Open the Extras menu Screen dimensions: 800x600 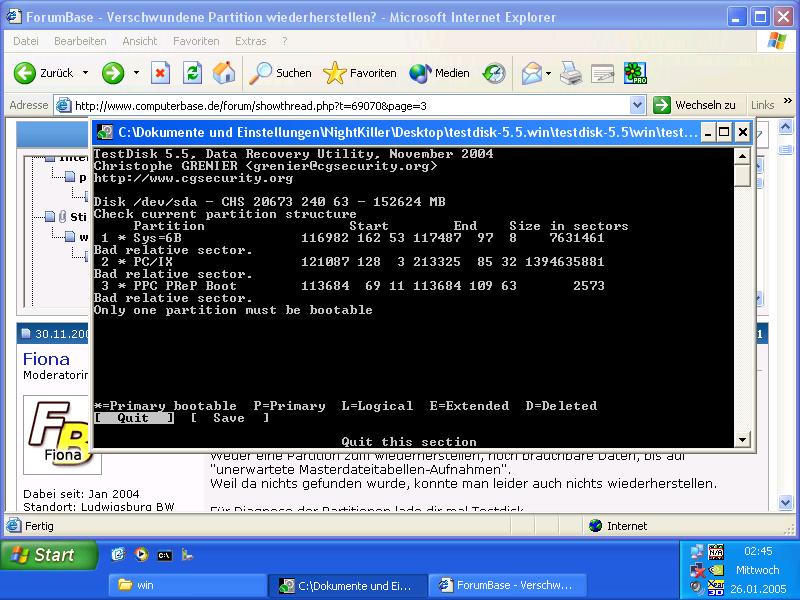pyautogui.click(x=251, y=41)
